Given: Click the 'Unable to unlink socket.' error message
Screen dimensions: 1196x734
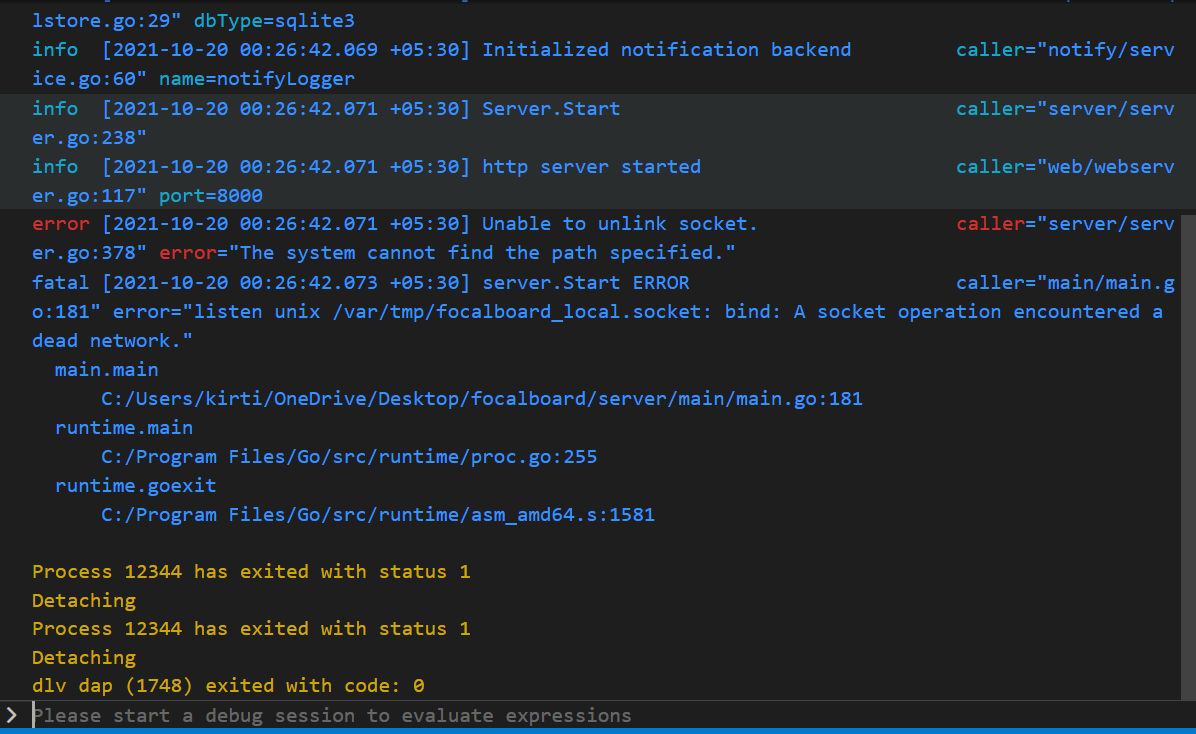Looking at the screenshot, I should click(x=619, y=224).
